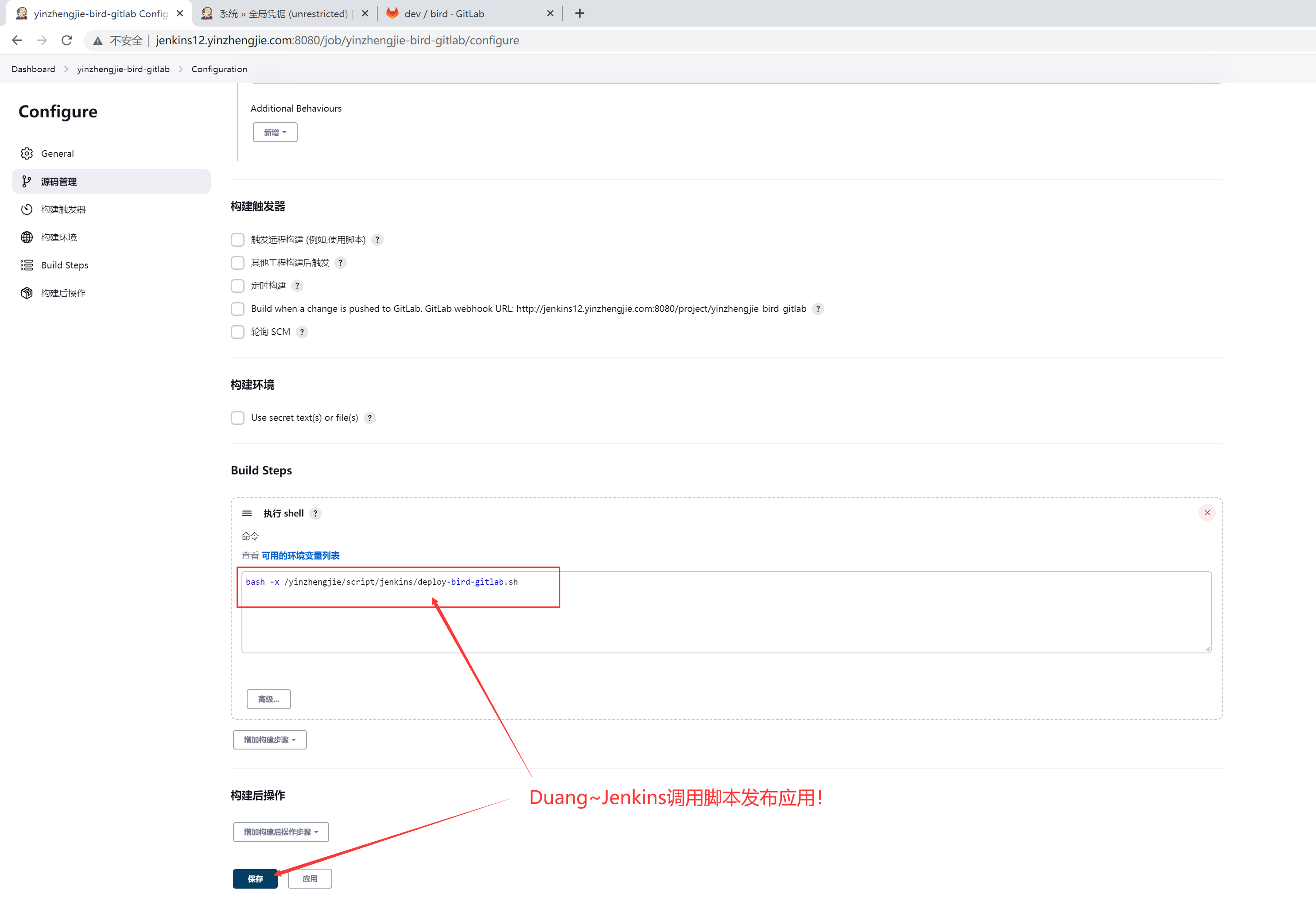The height and width of the screenshot is (905, 1316).
Task: Click the 构建后操作 cube icon in sidebar
Action: (x=27, y=293)
